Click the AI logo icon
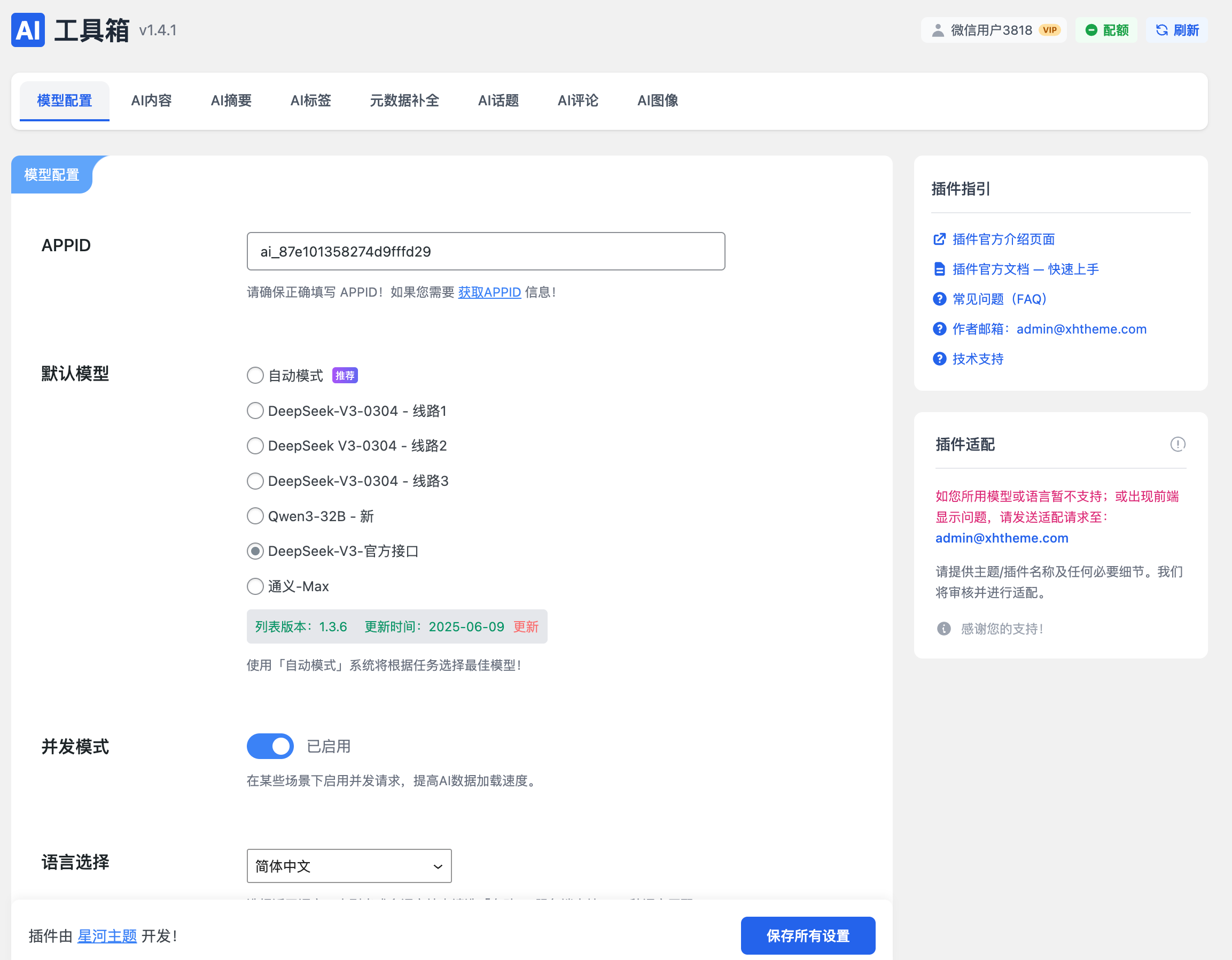The height and width of the screenshot is (960, 1232). coord(28,30)
